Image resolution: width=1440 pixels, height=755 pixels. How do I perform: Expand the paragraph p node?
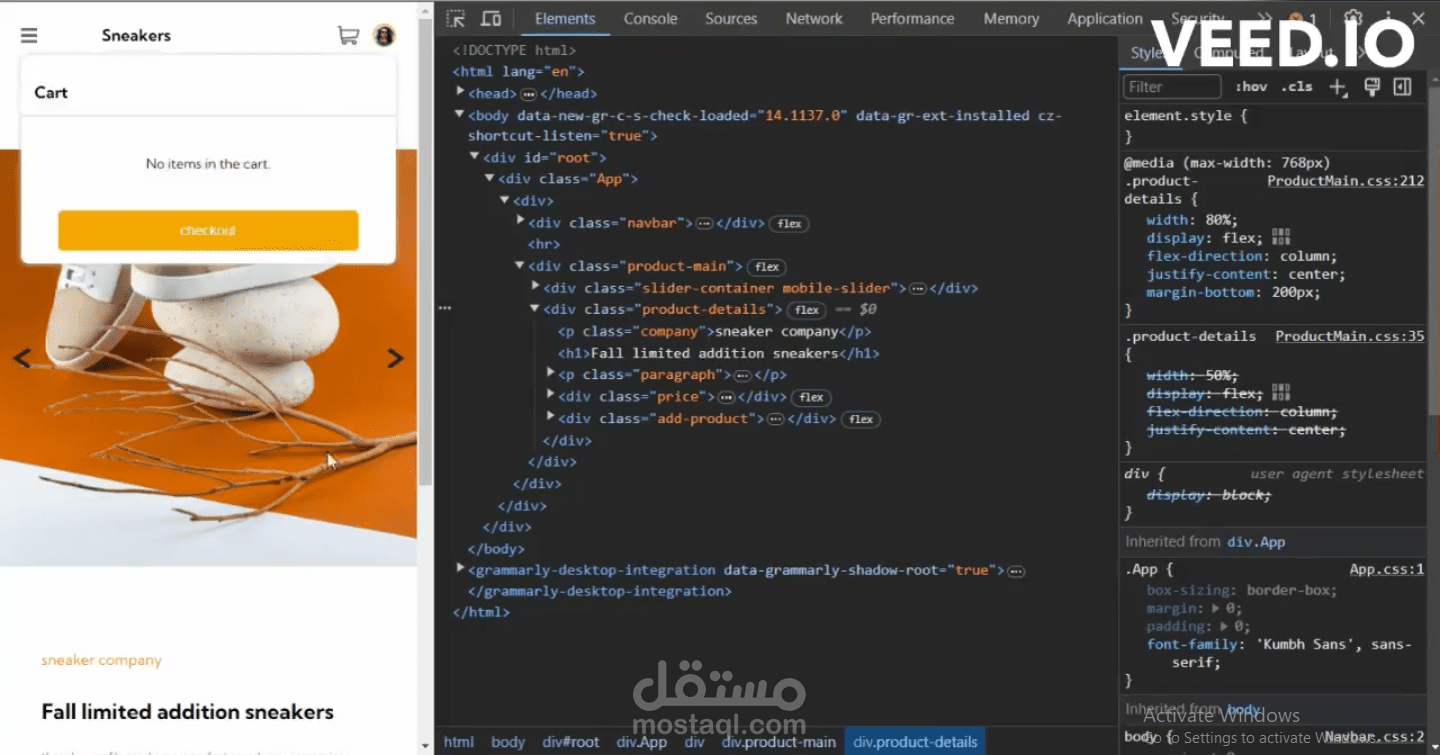tap(550, 373)
